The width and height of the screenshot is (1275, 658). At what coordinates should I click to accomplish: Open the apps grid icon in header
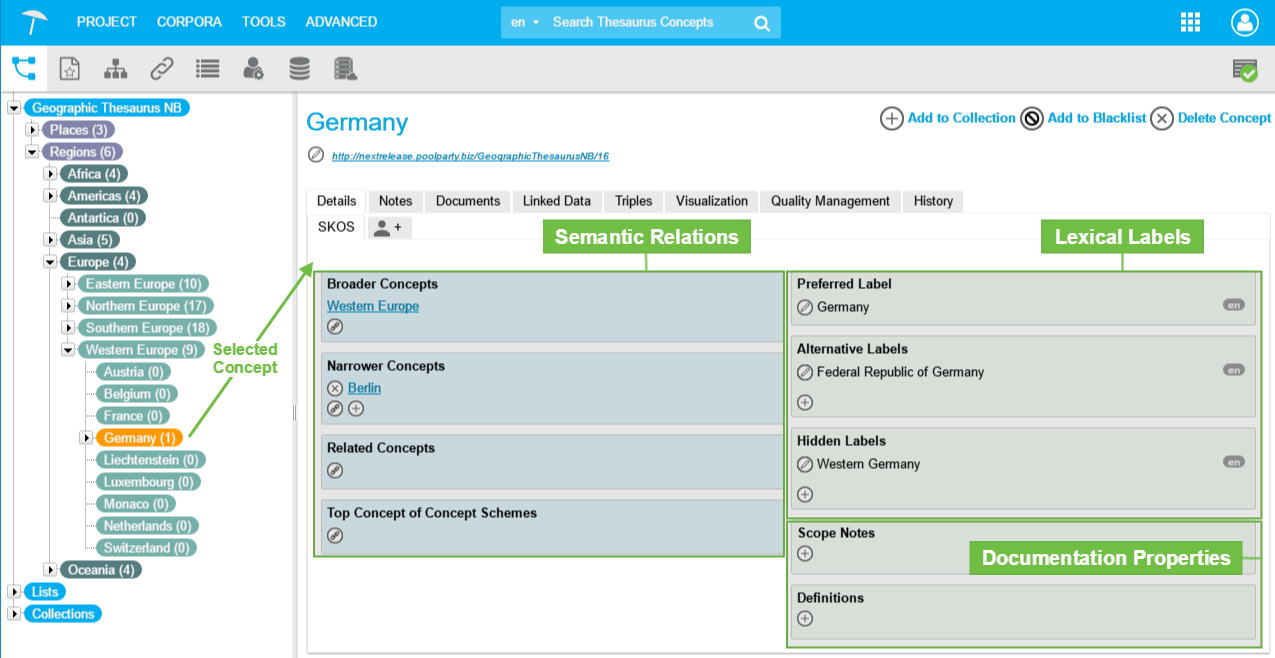point(1190,22)
